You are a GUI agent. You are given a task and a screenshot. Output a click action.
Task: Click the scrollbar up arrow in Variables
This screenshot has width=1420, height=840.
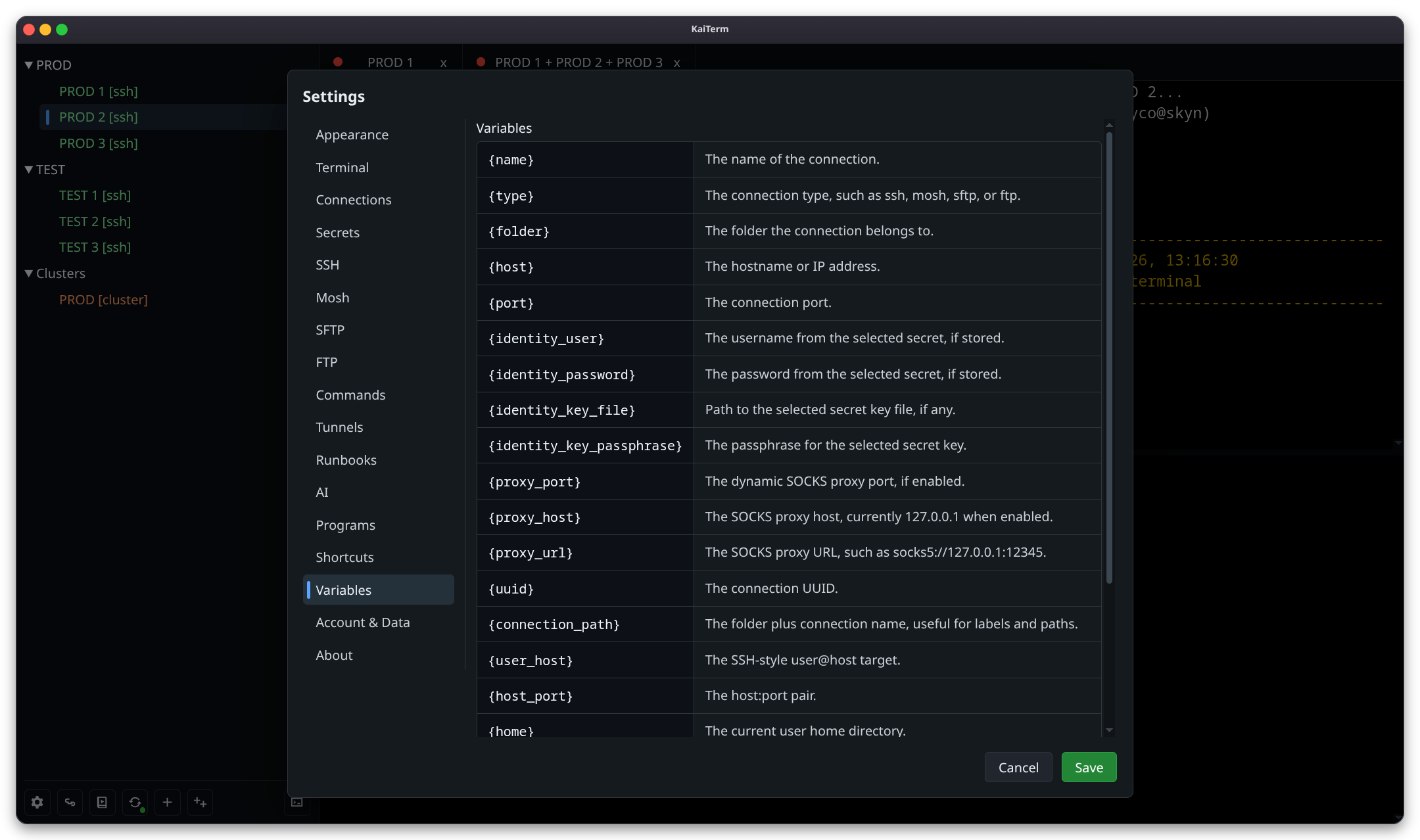click(1109, 125)
